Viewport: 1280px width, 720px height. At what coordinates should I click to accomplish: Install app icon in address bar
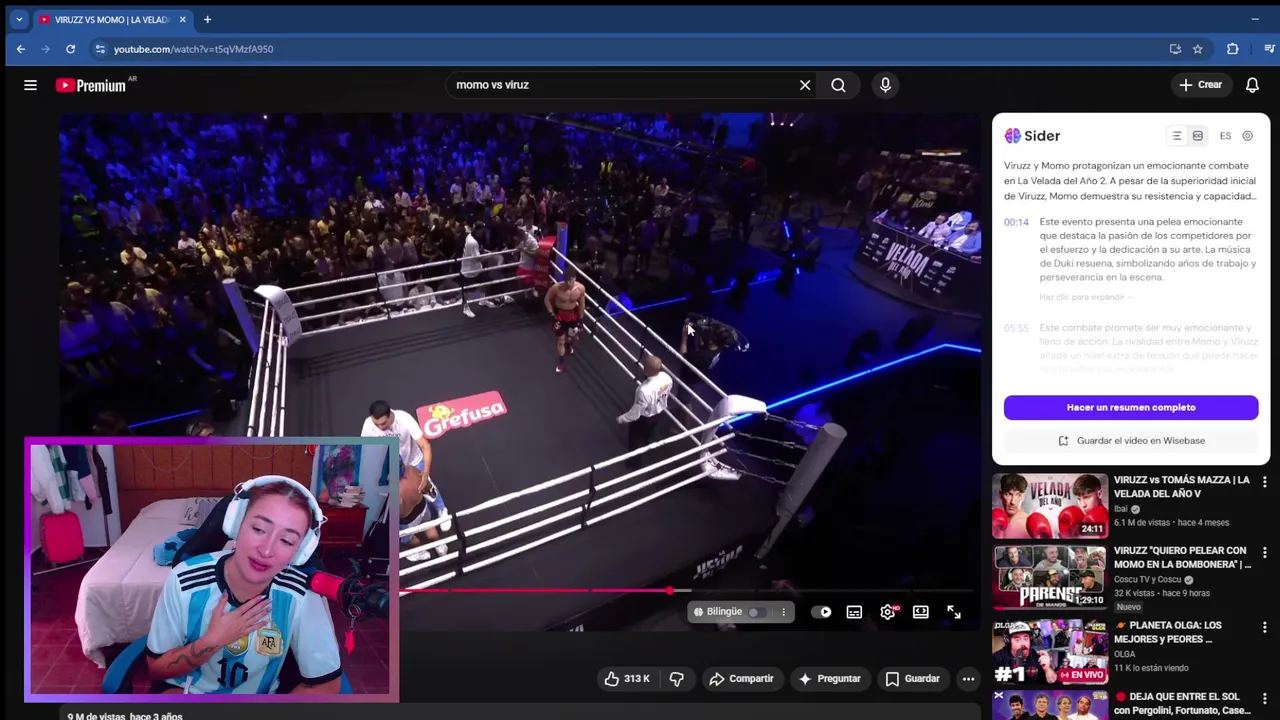[x=1175, y=49]
